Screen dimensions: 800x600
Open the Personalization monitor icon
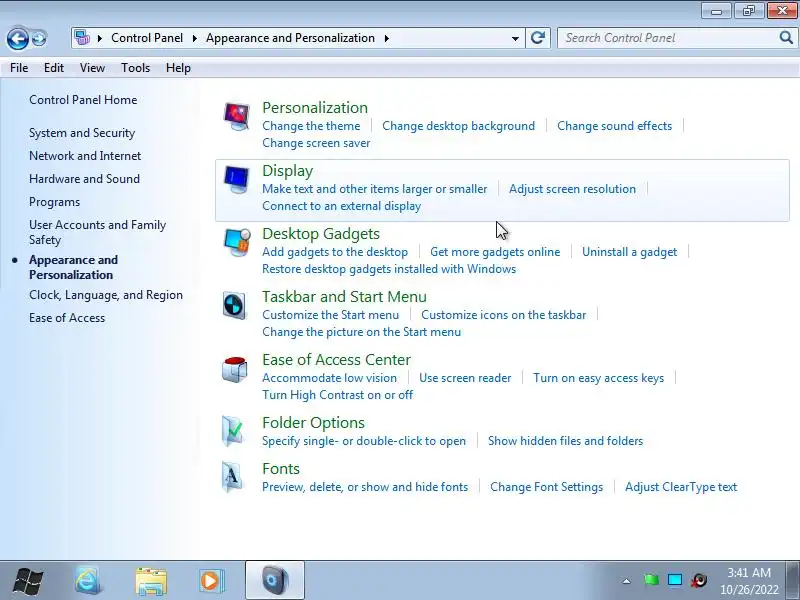236,116
